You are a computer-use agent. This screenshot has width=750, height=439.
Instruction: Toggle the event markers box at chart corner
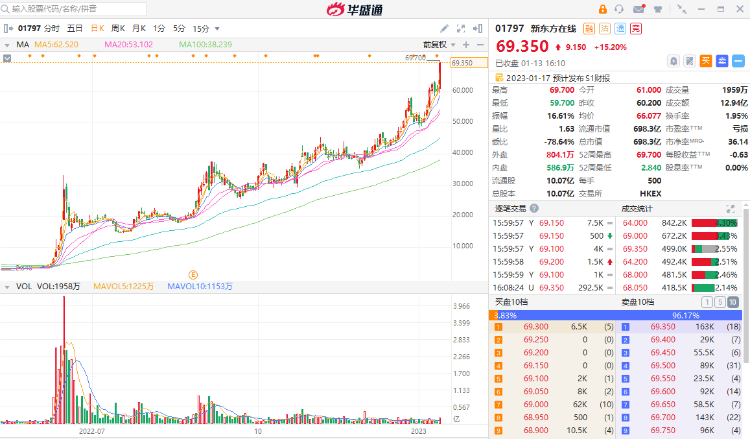click(7, 58)
